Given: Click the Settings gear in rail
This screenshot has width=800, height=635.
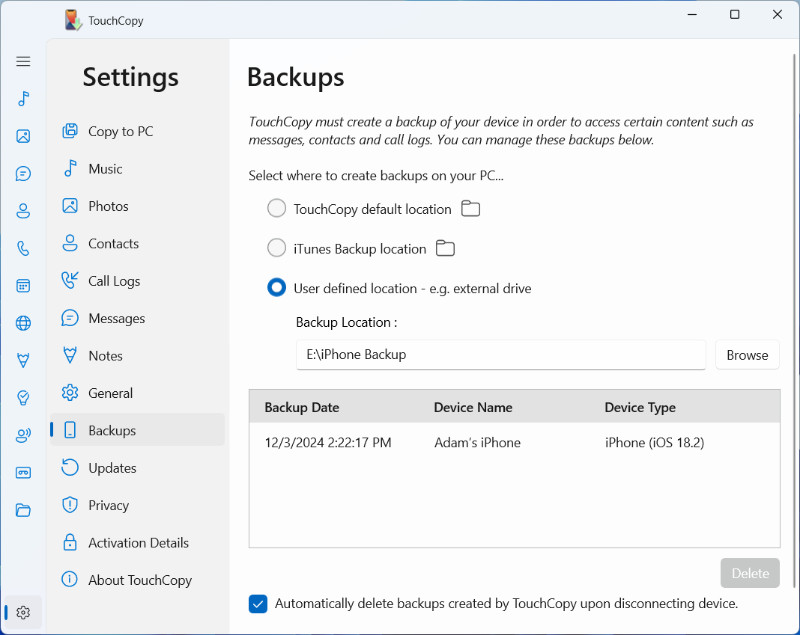Looking at the screenshot, I should (x=23, y=613).
